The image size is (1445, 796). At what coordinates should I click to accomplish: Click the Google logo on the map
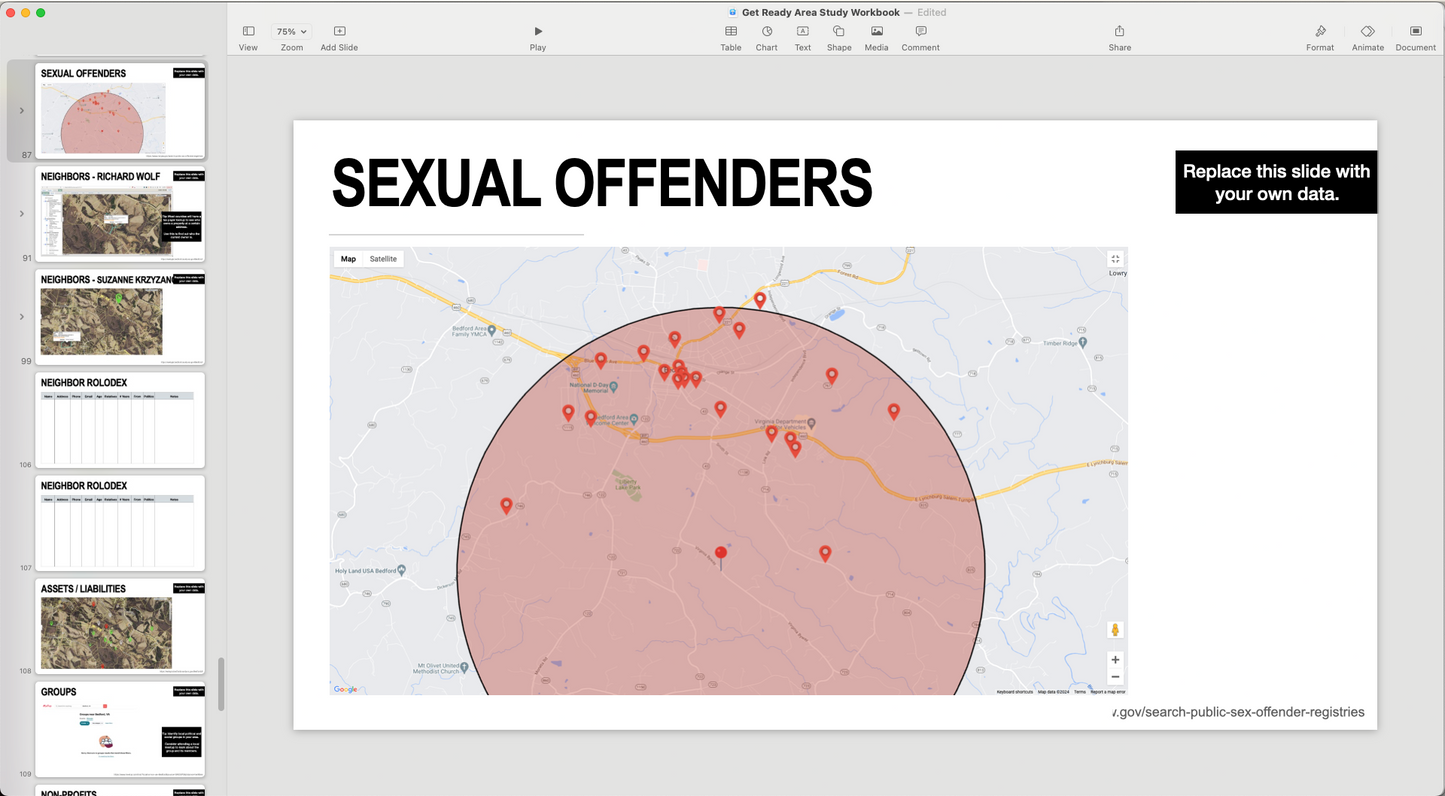[x=346, y=689]
